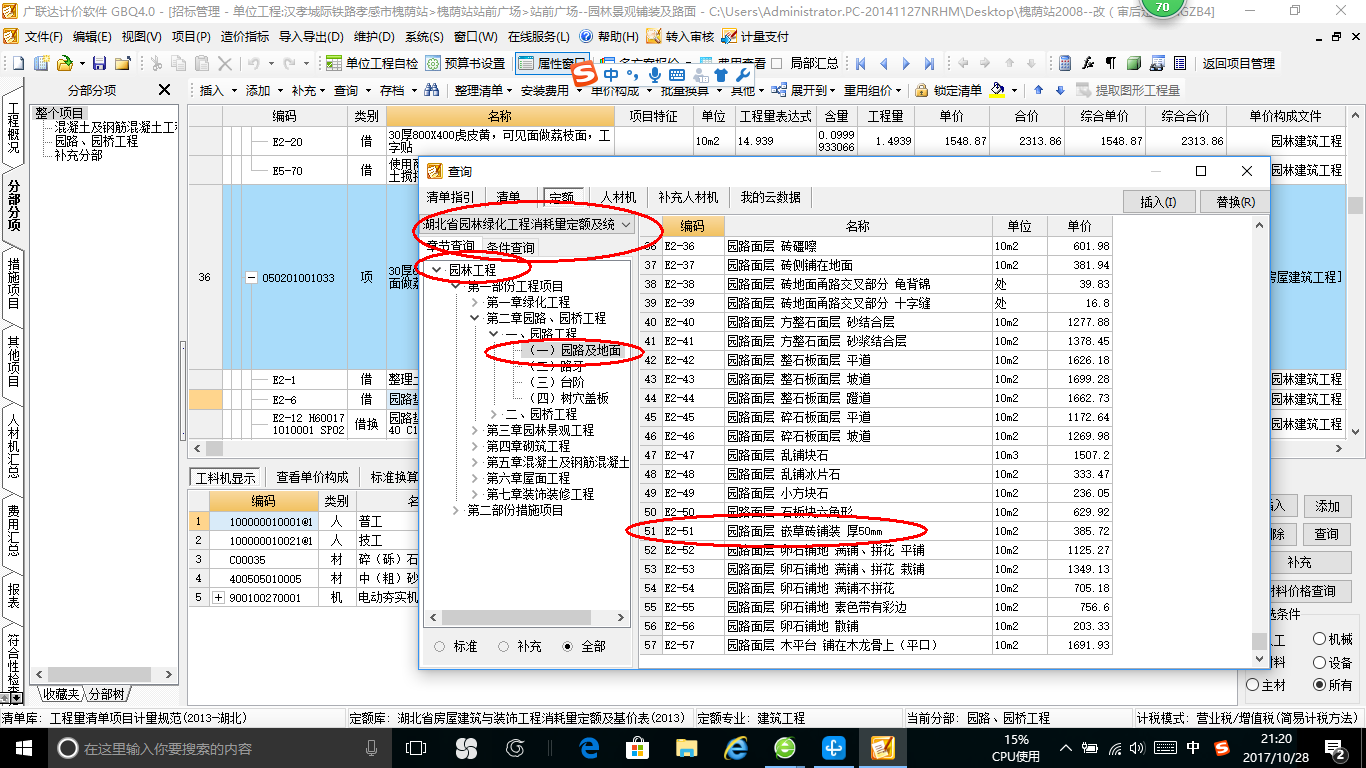Expand the 第一章绿化工程 tree node
The height and width of the screenshot is (768, 1366).
click(x=475, y=302)
